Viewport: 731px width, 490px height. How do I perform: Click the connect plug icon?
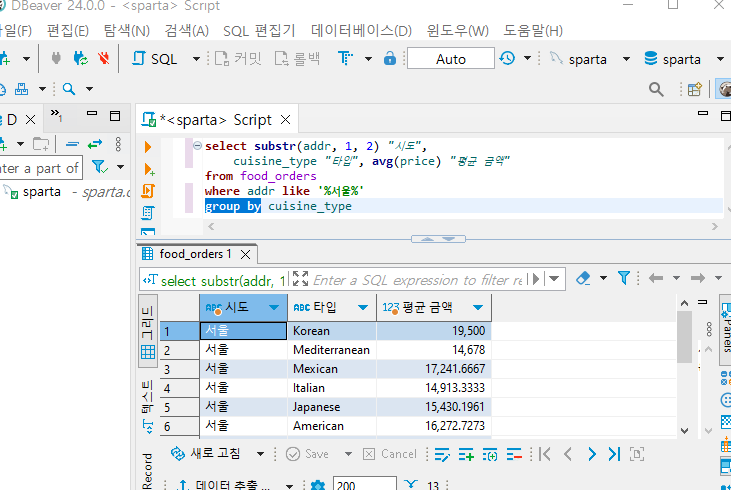point(55,59)
